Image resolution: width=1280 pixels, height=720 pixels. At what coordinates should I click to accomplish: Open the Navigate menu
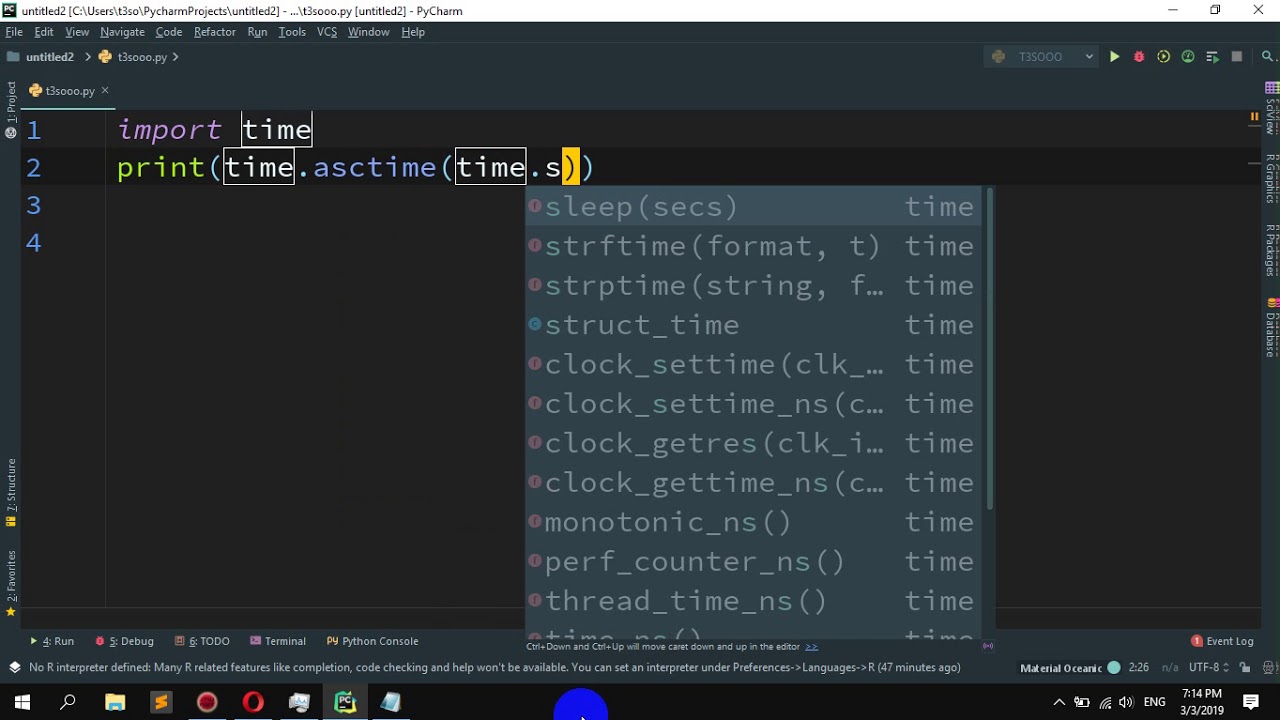click(x=122, y=32)
